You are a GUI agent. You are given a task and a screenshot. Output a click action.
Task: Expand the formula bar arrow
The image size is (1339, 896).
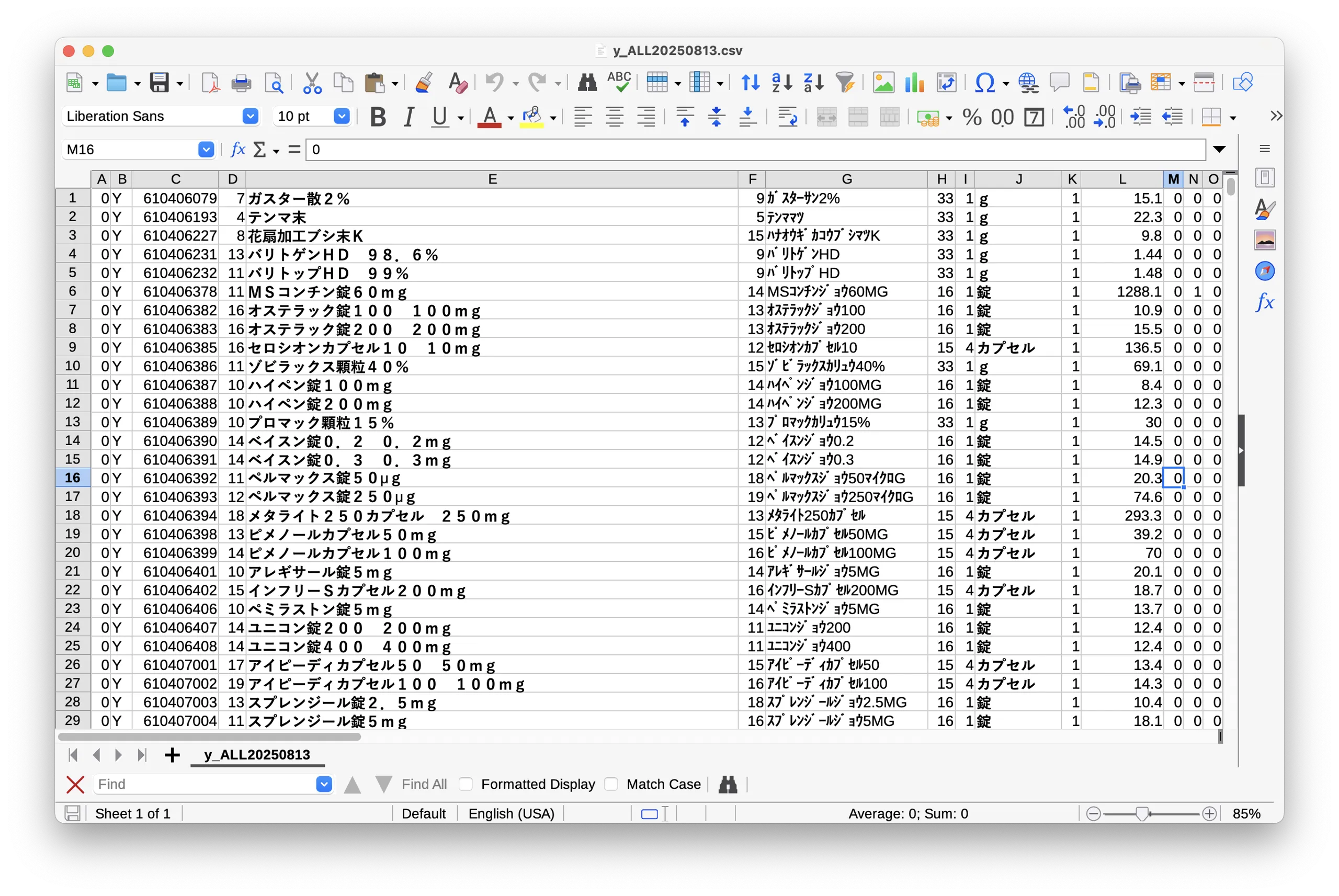(1220, 149)
